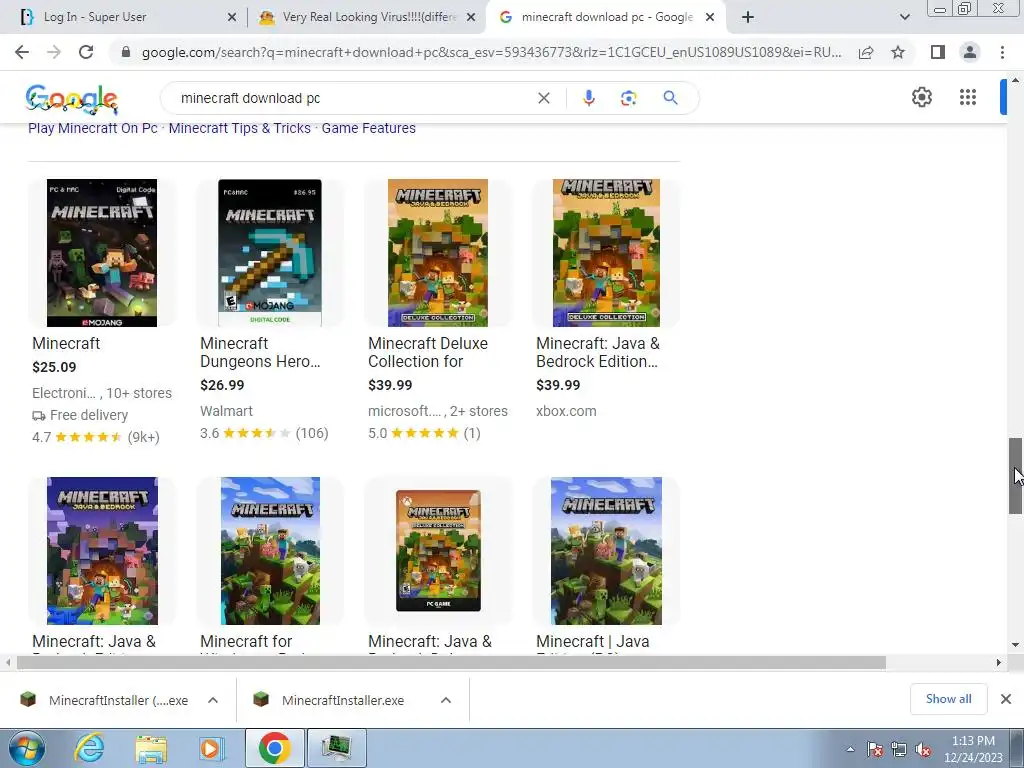1024x768 pixels.
Task: Switch to Very Real Looking Virus tab
Action: (367, 17)
